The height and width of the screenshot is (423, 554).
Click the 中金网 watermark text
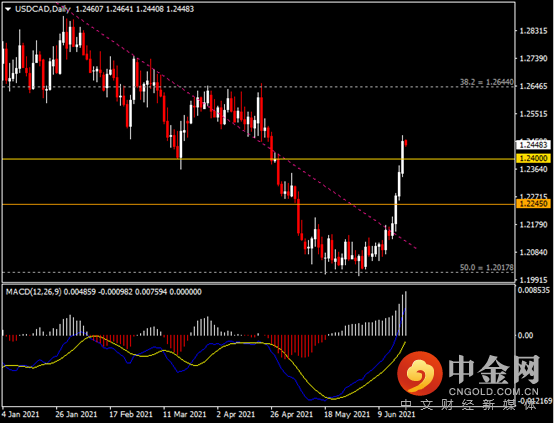(x=494, y=369)
